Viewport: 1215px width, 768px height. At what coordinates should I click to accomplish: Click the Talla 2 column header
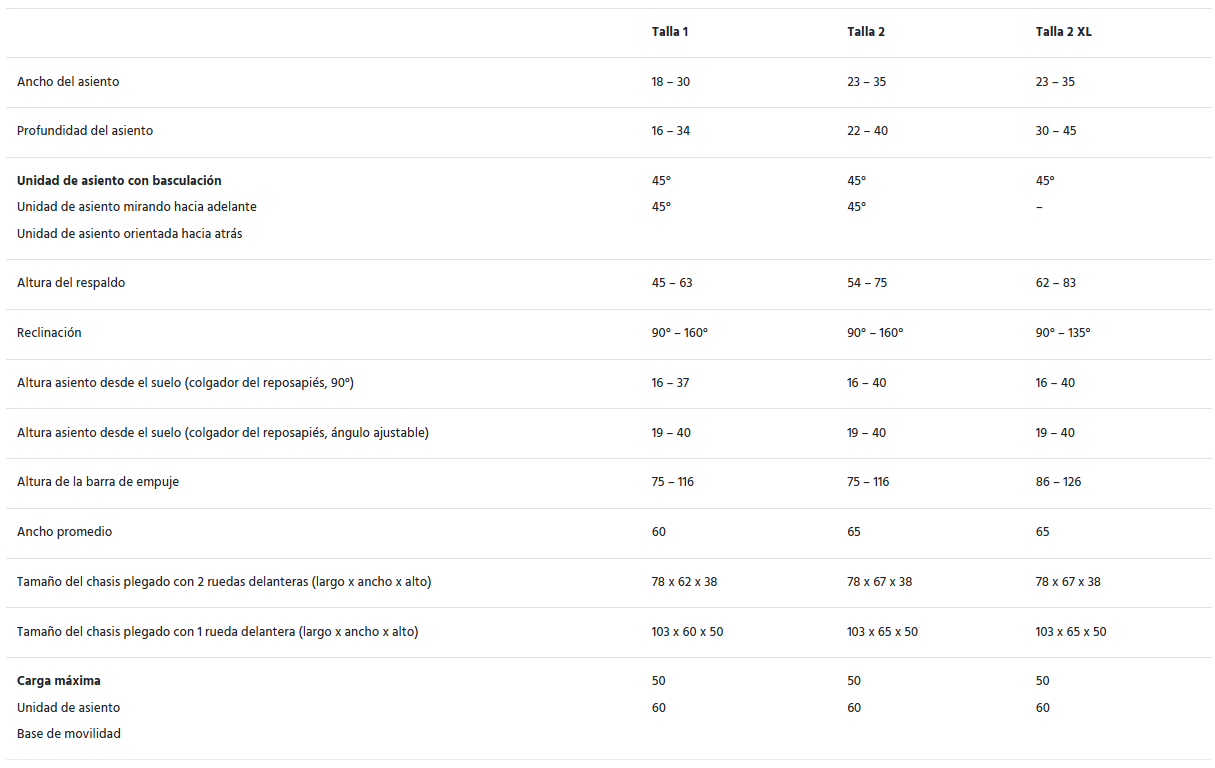point(865,32)
